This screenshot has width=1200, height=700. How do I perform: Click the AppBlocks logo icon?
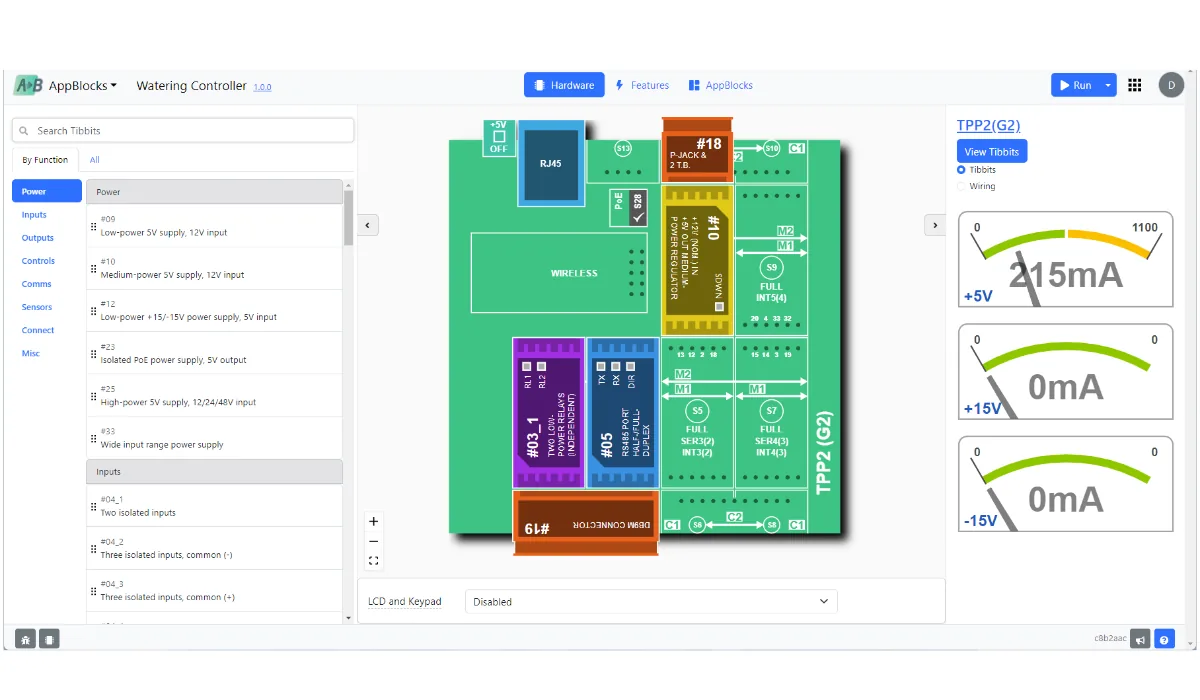pyautogui.click(x=28, y=85)
